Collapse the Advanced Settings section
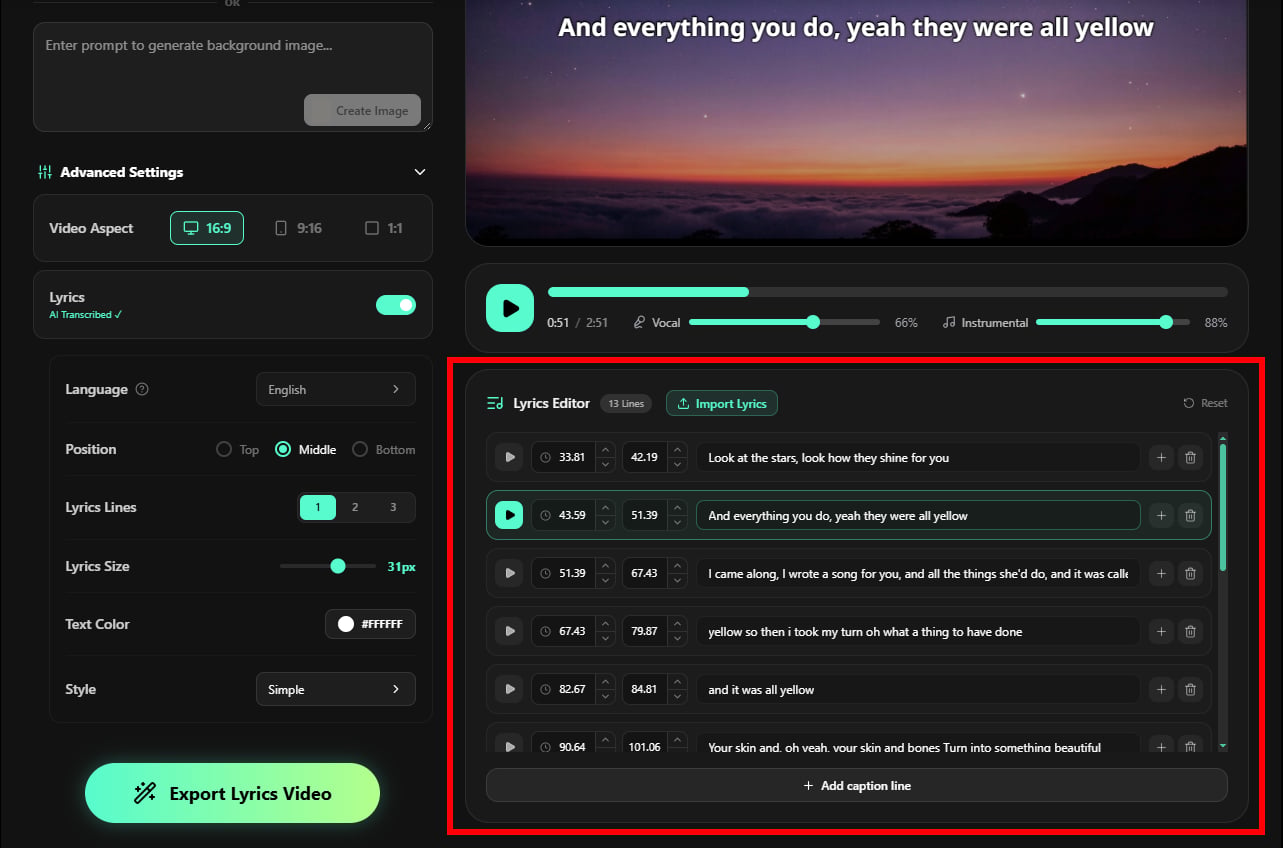The image size is (1283, 848). (420, 172)
